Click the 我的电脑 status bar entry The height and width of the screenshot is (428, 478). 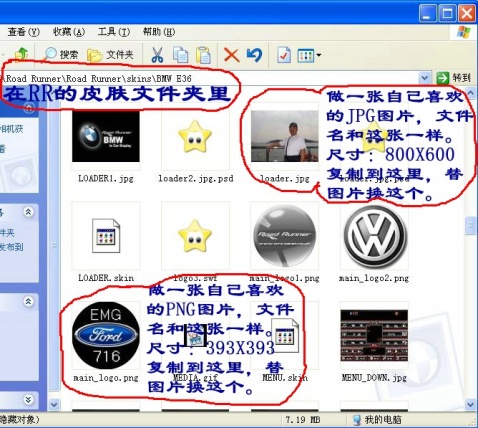tap(377, 419)
